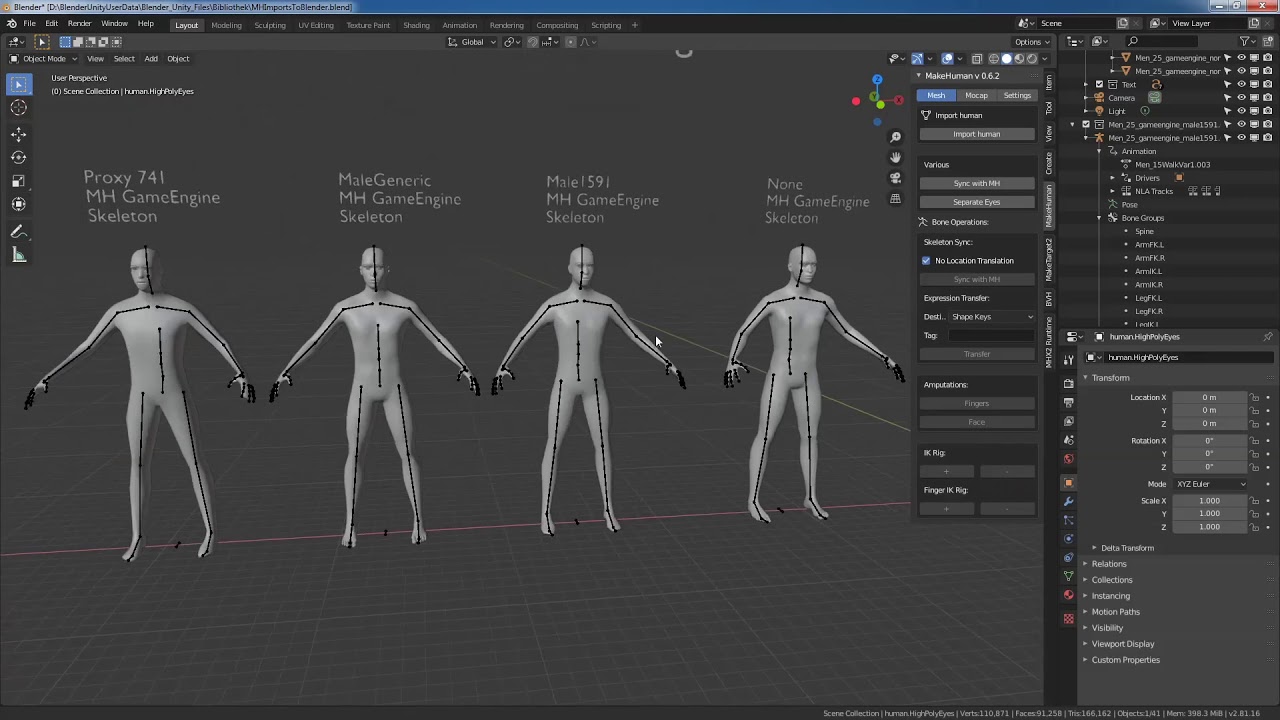Click the Sync with MH button under Various
Image resolution: width=1280 pixels, height=720 pixels.
tap(977, 183)
